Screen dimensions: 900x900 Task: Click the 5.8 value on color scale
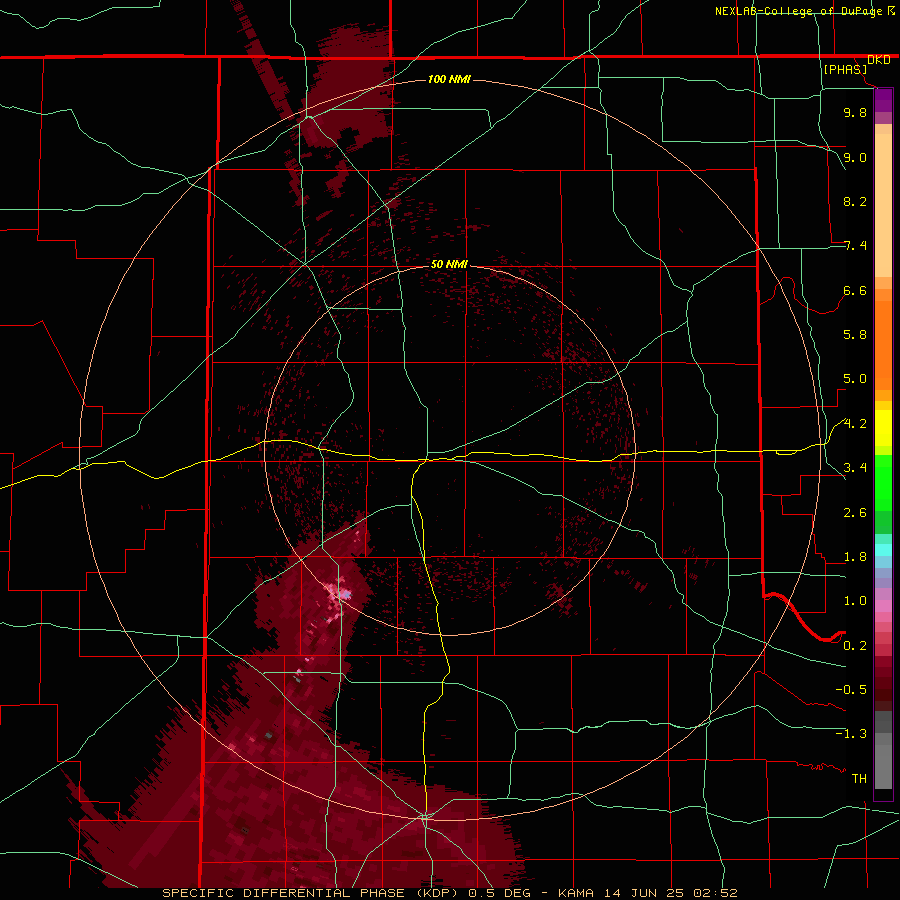point(855,334)
